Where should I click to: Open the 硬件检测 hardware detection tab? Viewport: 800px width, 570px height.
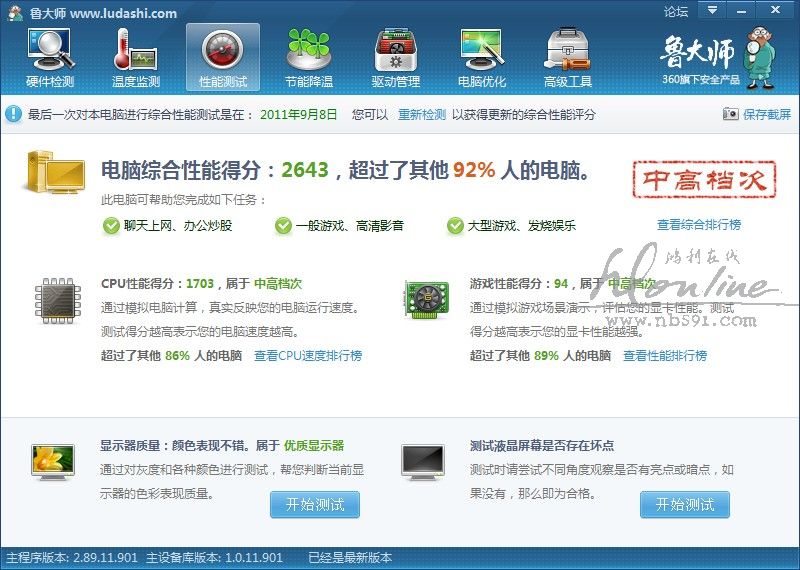coord(50,58)
